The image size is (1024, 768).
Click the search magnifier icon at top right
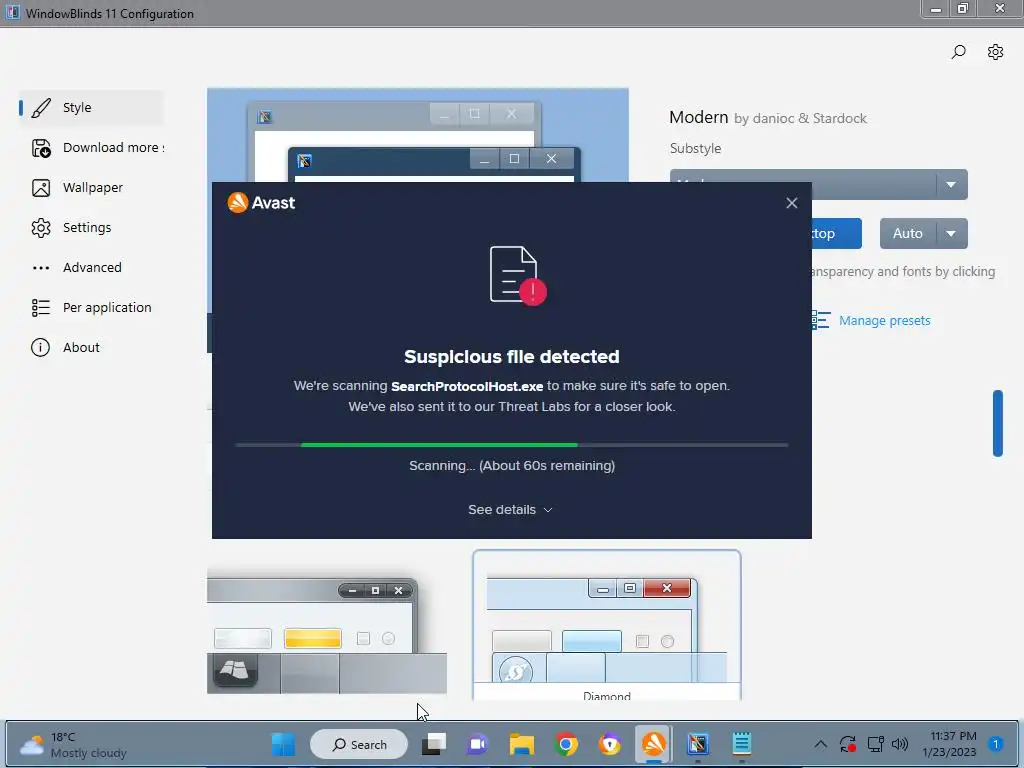point(958,52)
